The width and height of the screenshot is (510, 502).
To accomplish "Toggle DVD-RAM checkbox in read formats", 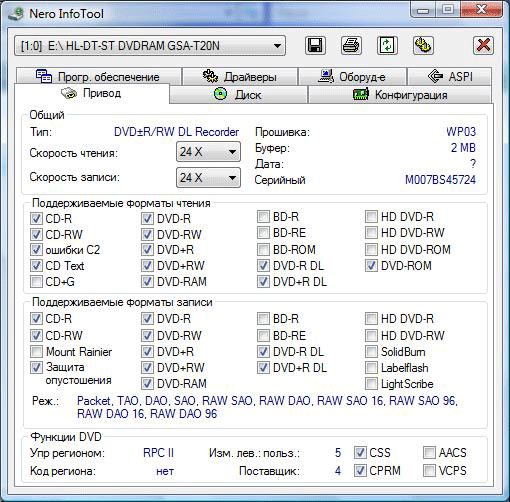I will (147, 282).
